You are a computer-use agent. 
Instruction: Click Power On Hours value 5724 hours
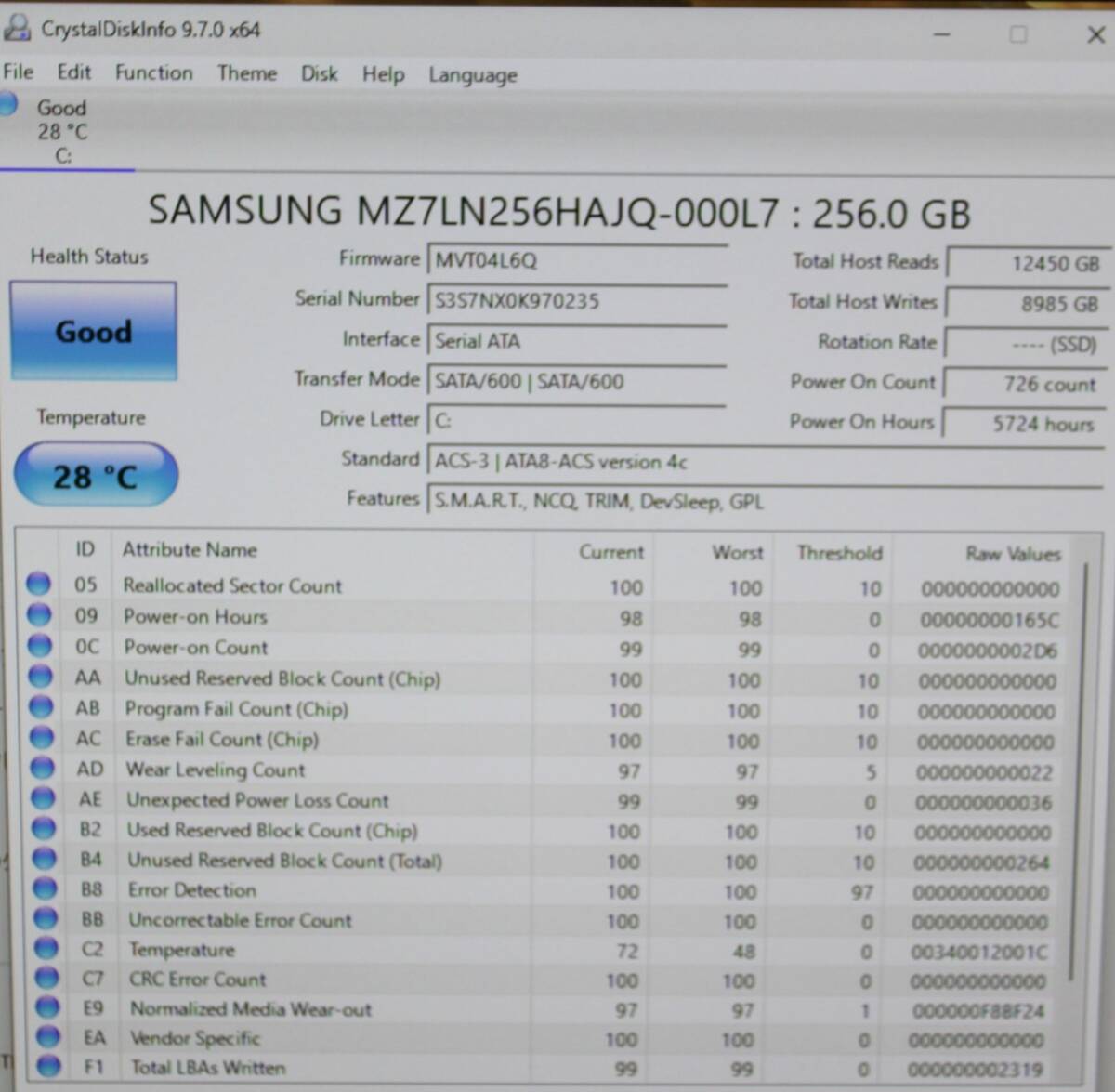pos(1026,424)
